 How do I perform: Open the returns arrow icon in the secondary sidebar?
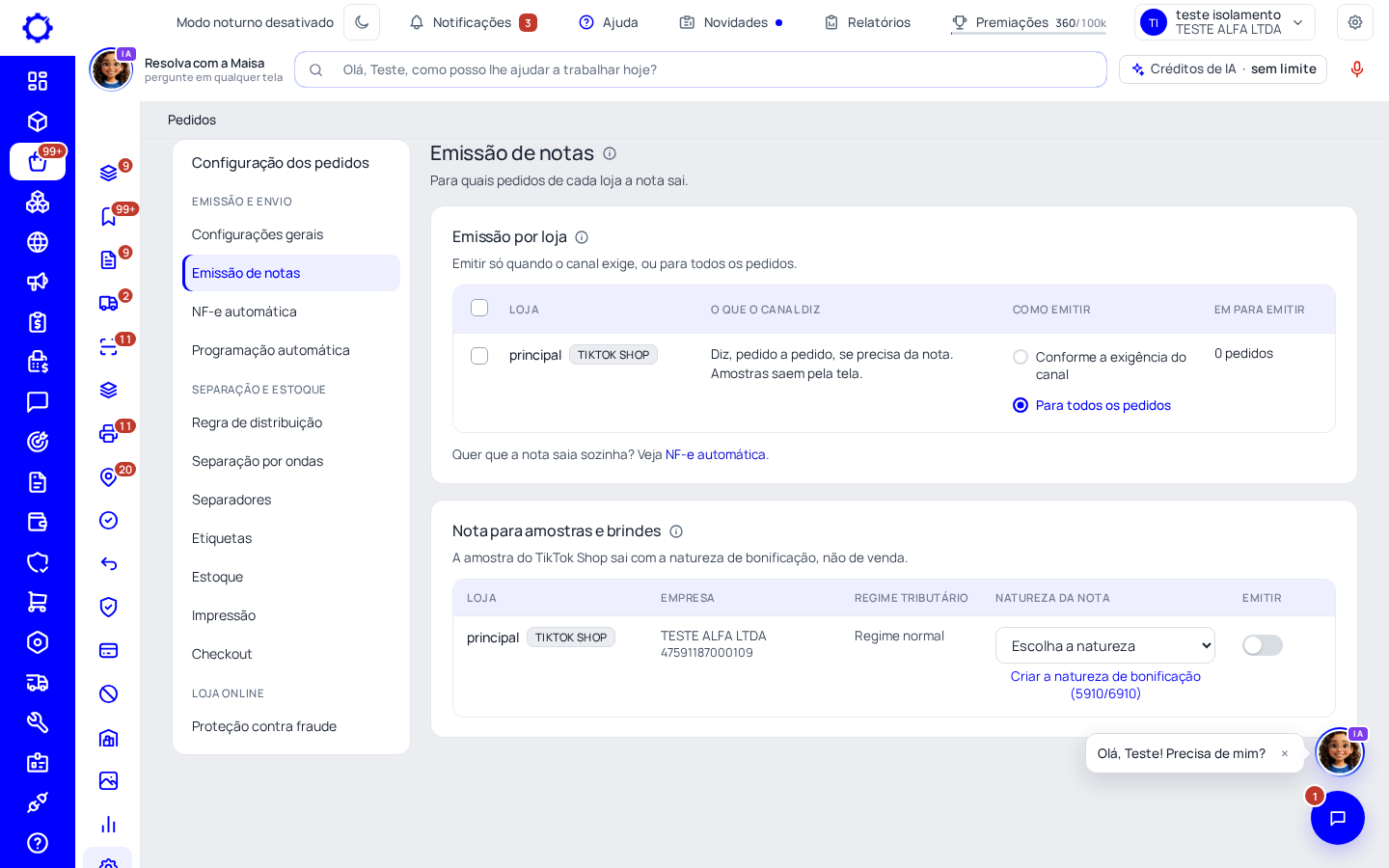tap(109, 564)
